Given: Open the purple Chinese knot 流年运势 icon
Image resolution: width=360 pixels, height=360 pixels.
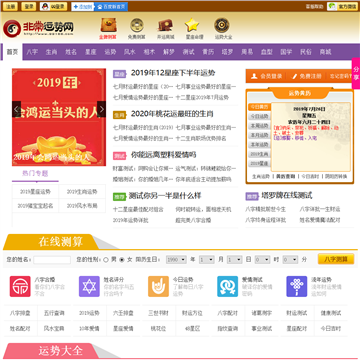Looking at the screenshot, I should pyautogui.click(x=297, y=286).
